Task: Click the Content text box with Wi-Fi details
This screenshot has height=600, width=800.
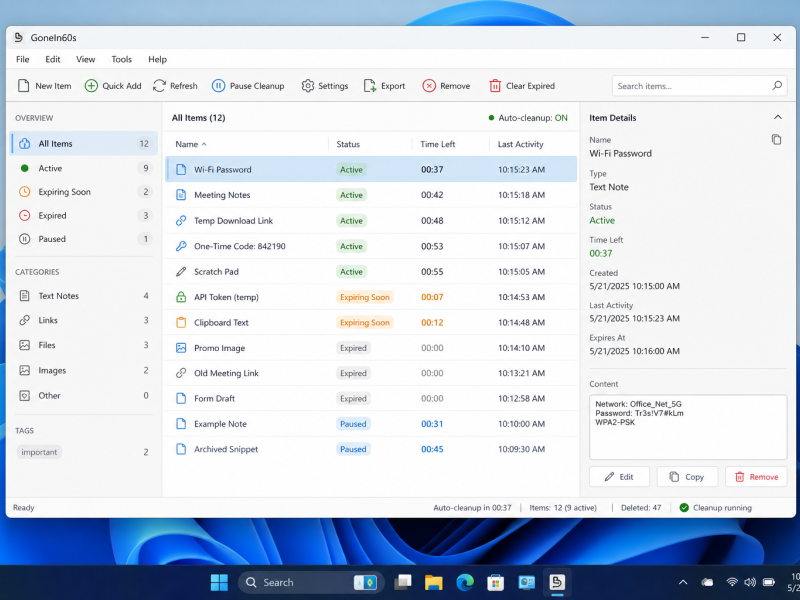Action: pyautogui.click(x=688, y=428)
